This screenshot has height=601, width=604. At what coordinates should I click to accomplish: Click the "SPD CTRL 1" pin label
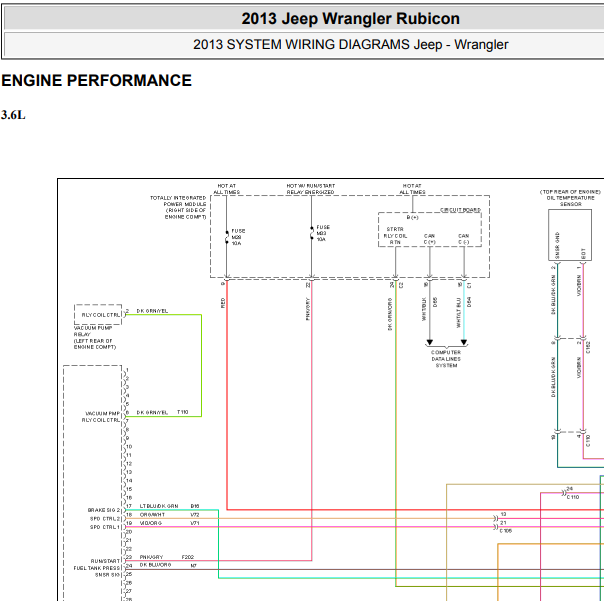[x=105, y=527]
